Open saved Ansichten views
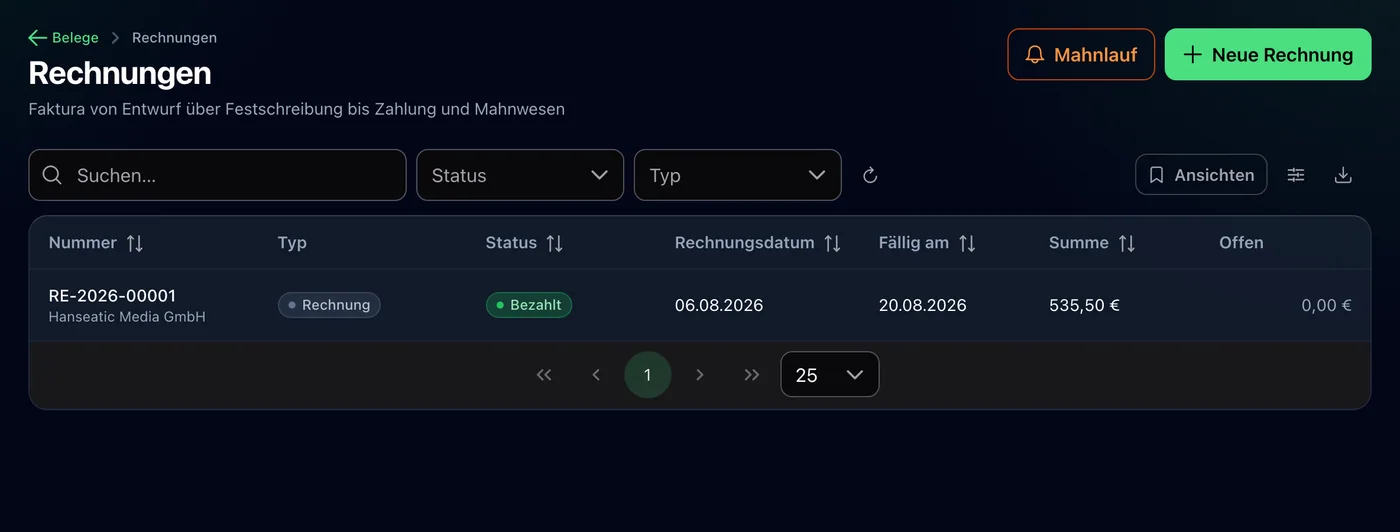Screen dimensions: 1400x532 (1201, 175)
